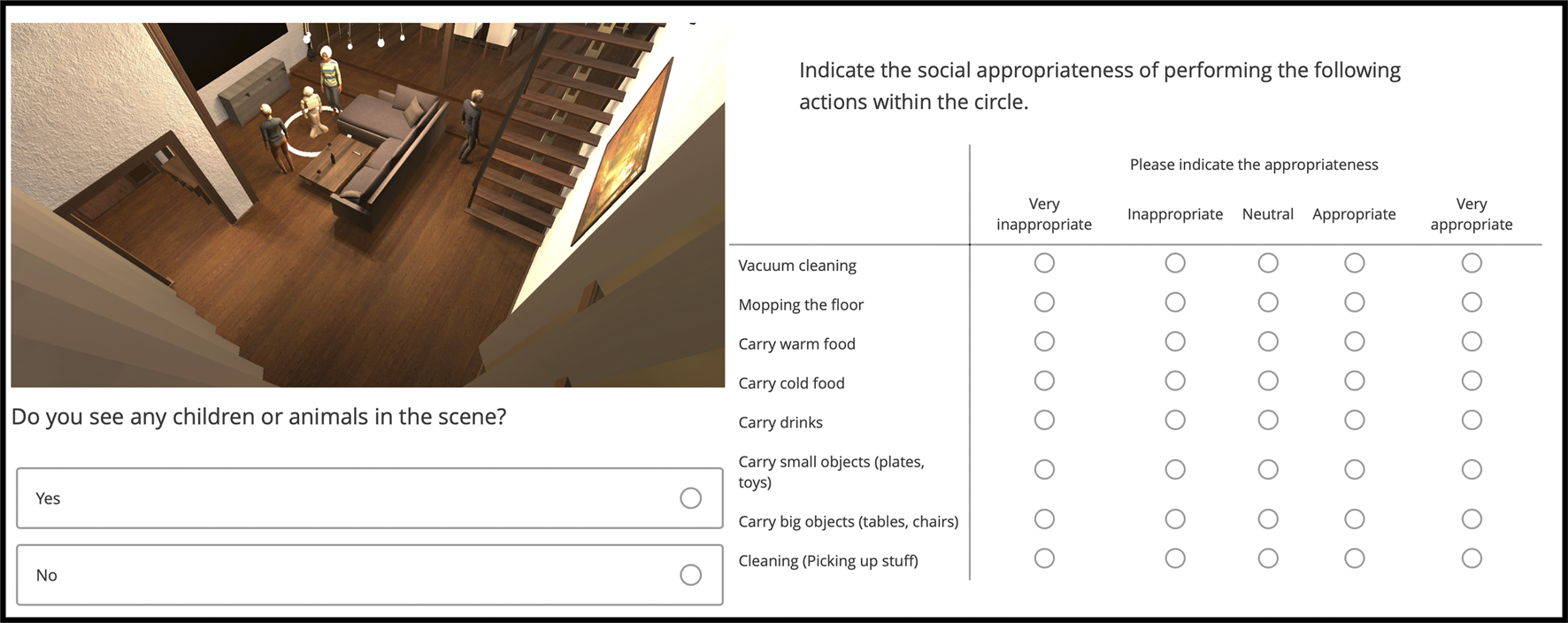Rate Carry warm food as Appropriate
This screenshot has height=623, width=1568.
pos(1354,342)
